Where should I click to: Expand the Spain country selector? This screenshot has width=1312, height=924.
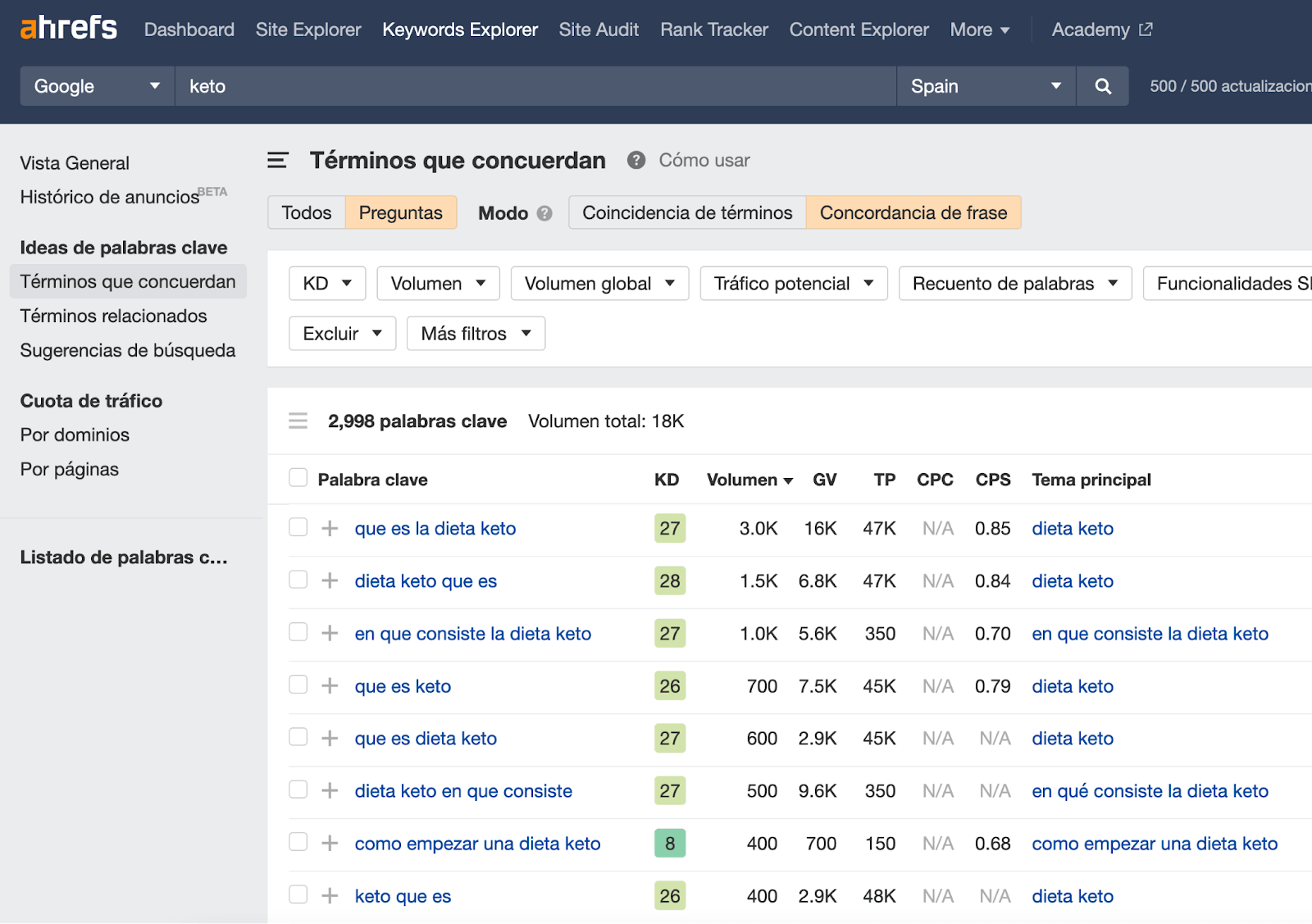pos(986,86)
